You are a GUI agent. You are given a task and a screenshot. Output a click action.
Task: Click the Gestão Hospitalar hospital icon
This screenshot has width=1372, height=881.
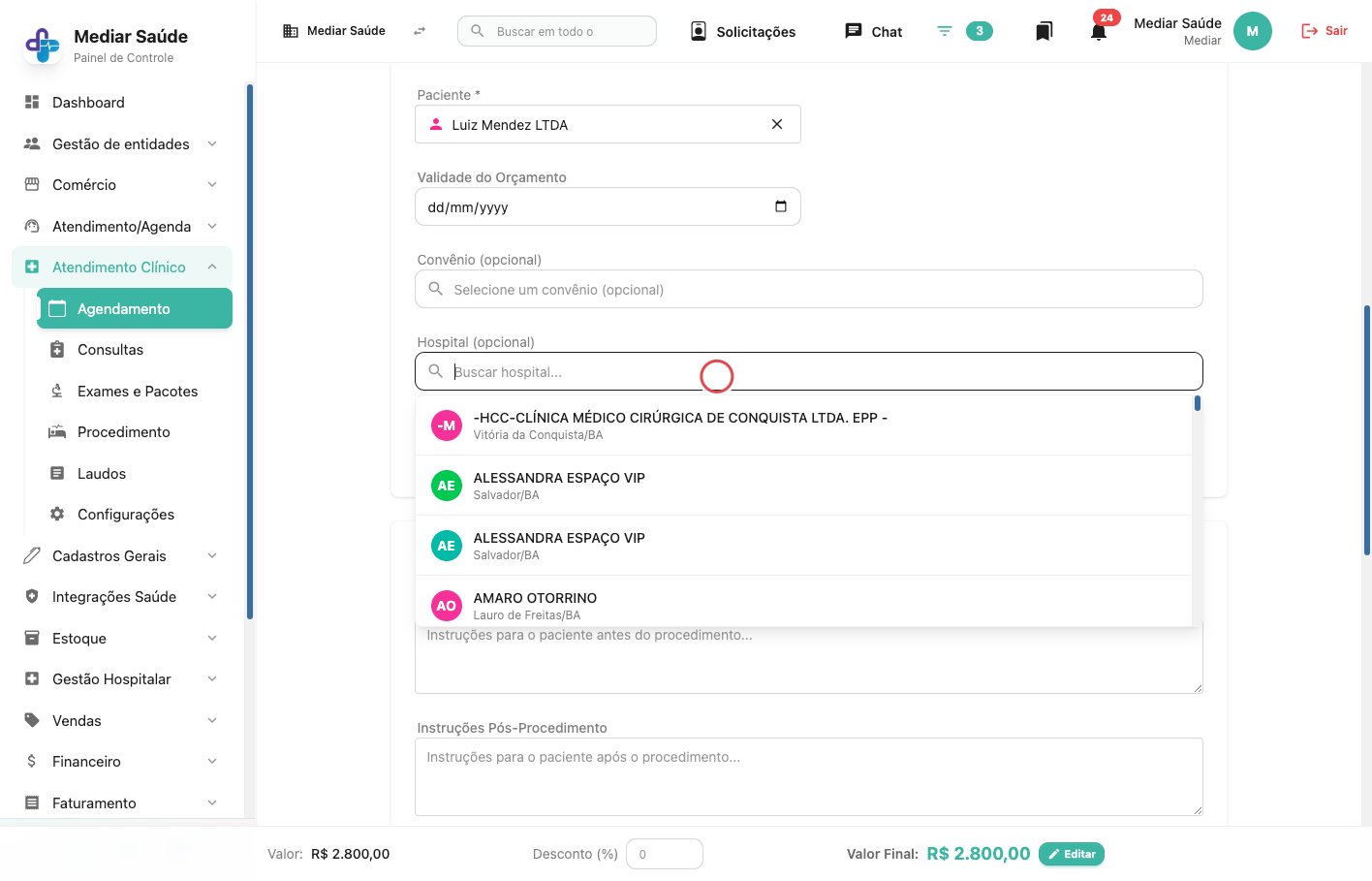(x=32, y=678)
